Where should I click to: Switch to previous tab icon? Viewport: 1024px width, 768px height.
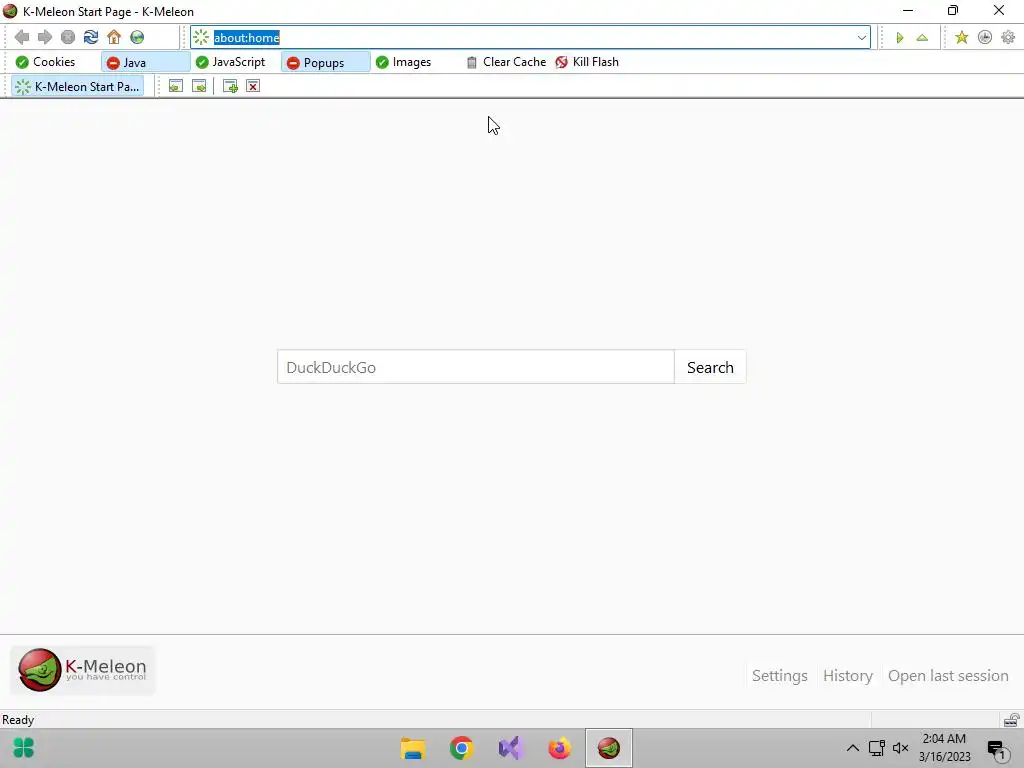pyautogui.click(x=176, y=86)
